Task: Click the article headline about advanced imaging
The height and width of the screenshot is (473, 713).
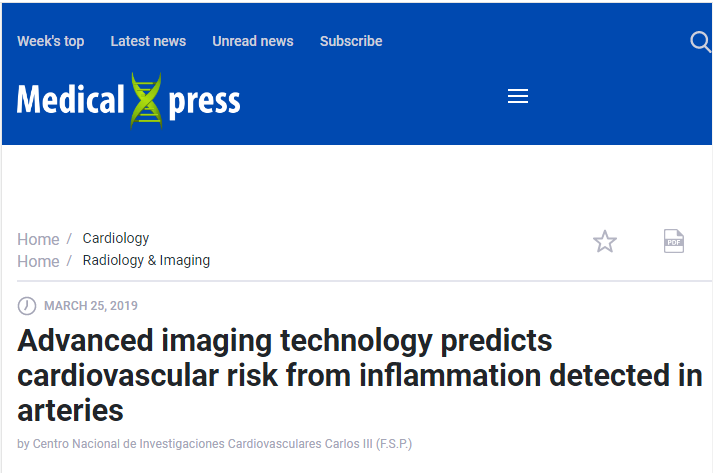Action: pyautogui.click(x=360, y=375)
